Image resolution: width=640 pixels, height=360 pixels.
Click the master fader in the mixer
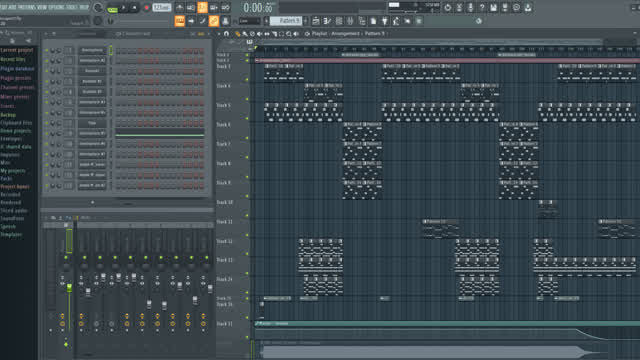coord(69,288)
